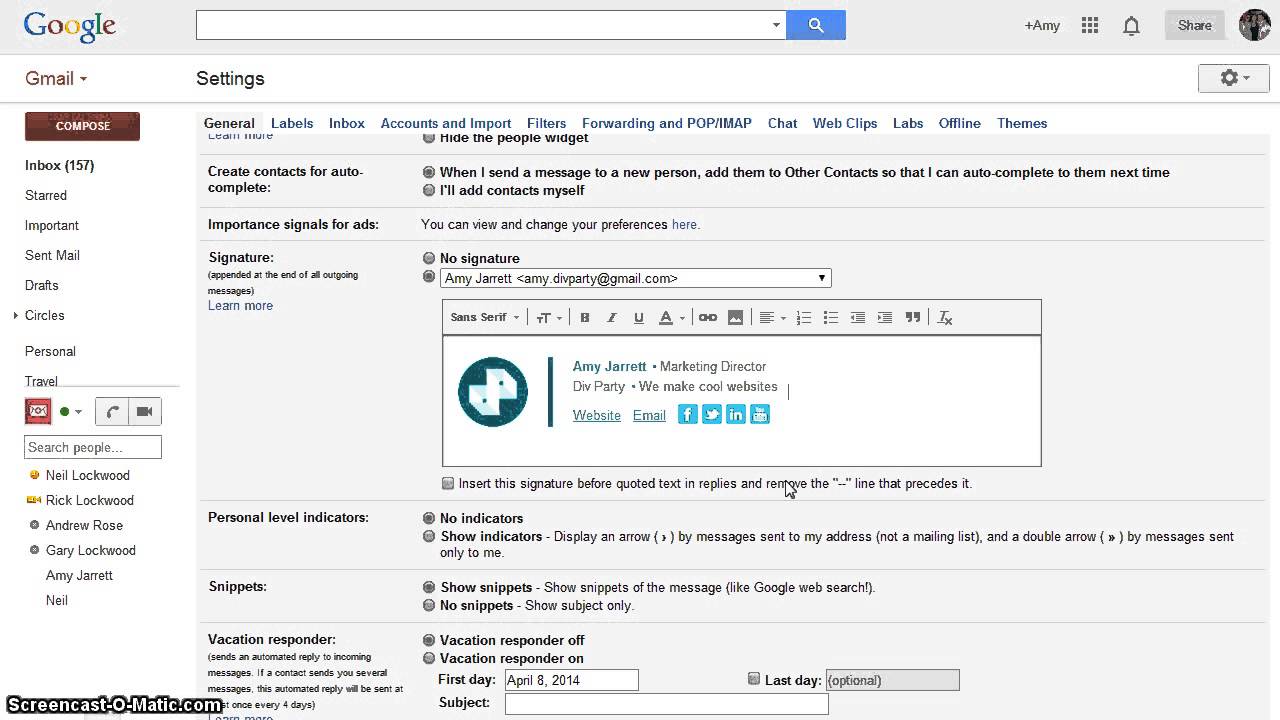Viewport: 1280px width, 720px height.
Task: Switch to the Labels tab
Action: tap(292, 123)
